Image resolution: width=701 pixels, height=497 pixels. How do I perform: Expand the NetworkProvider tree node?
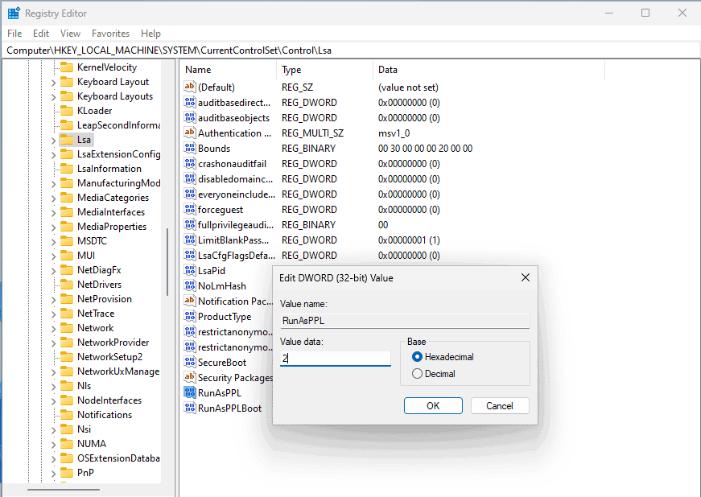[x=53, y=343]
